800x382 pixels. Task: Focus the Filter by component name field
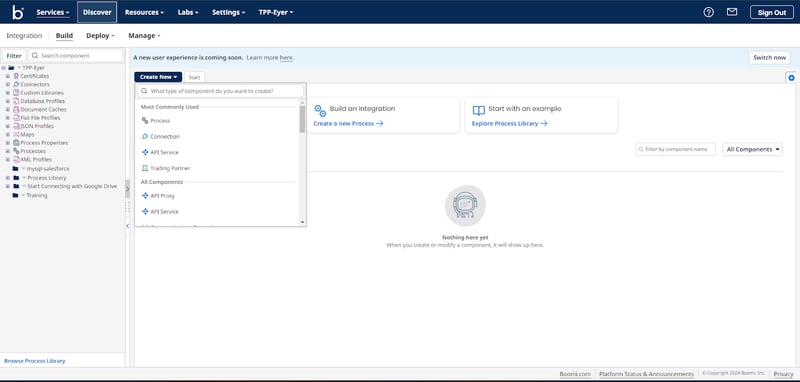(676, 149)
